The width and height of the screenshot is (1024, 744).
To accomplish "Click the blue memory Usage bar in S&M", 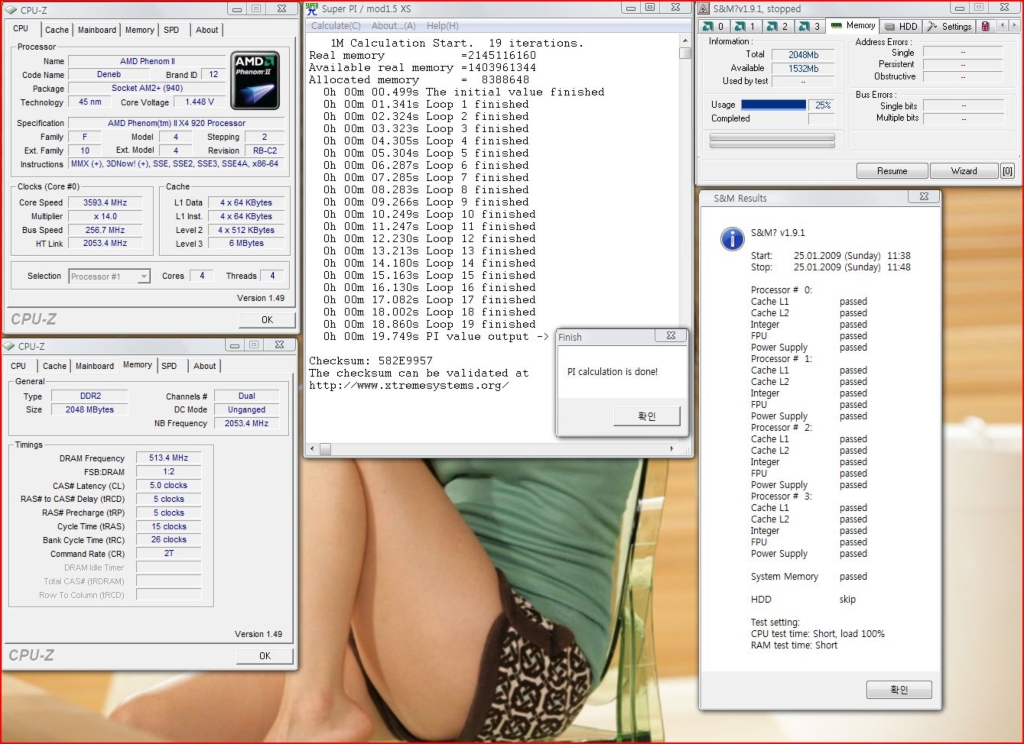I will click(773, 105).
